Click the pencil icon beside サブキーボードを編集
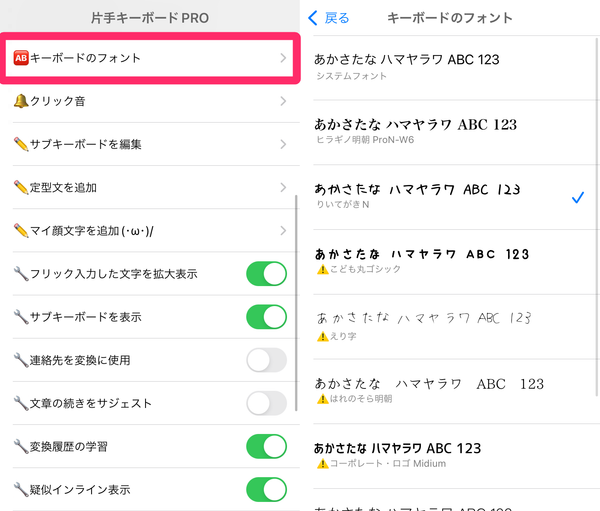The height and width of the screenshot is (511, 600). (21, 144)
